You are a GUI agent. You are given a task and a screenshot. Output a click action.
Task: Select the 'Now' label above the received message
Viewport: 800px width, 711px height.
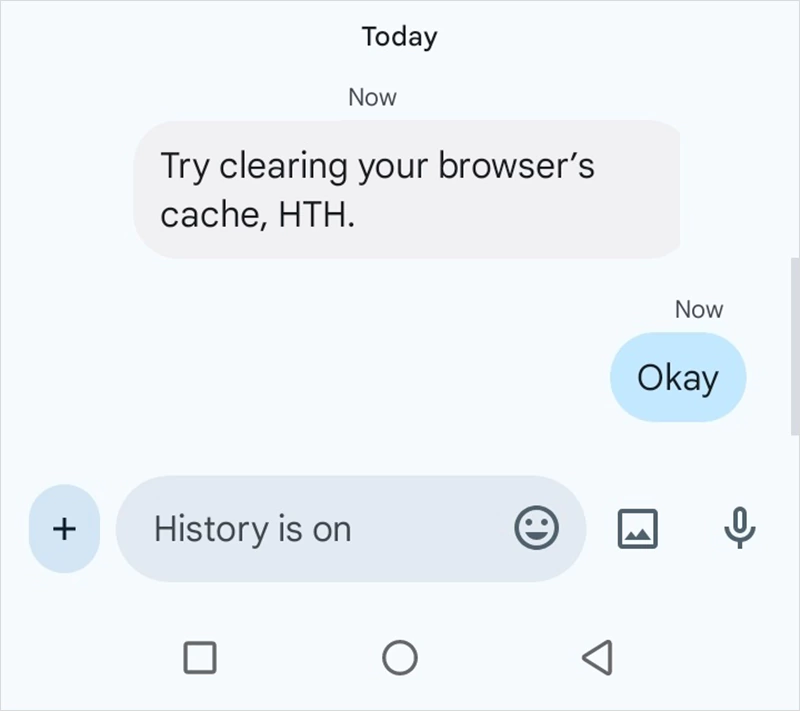372,96
